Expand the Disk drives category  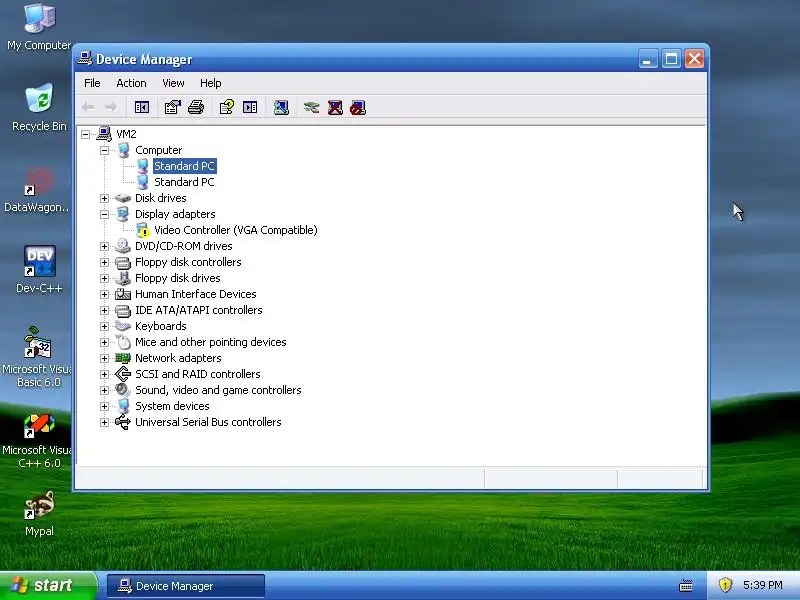pos(105,198)
